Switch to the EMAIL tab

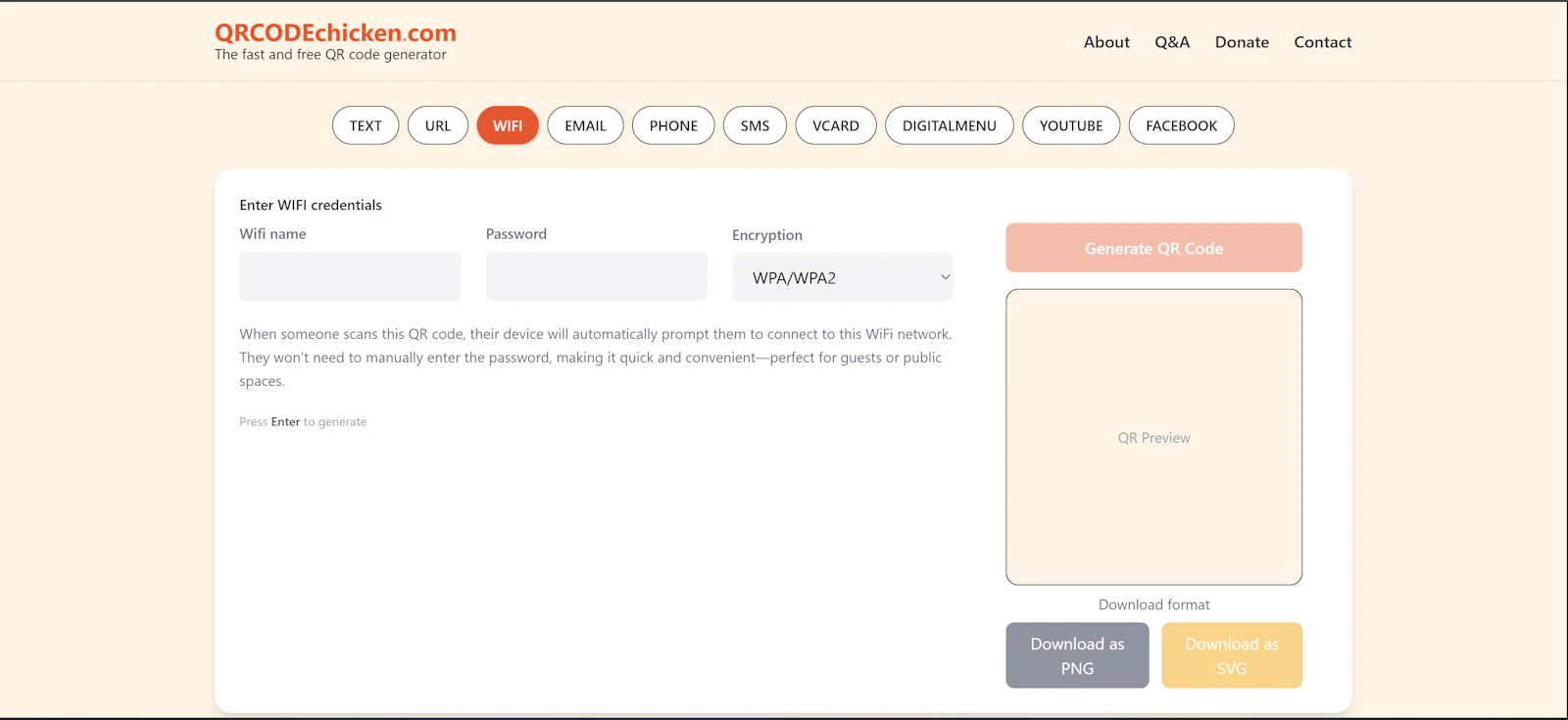tap(585, 125)
